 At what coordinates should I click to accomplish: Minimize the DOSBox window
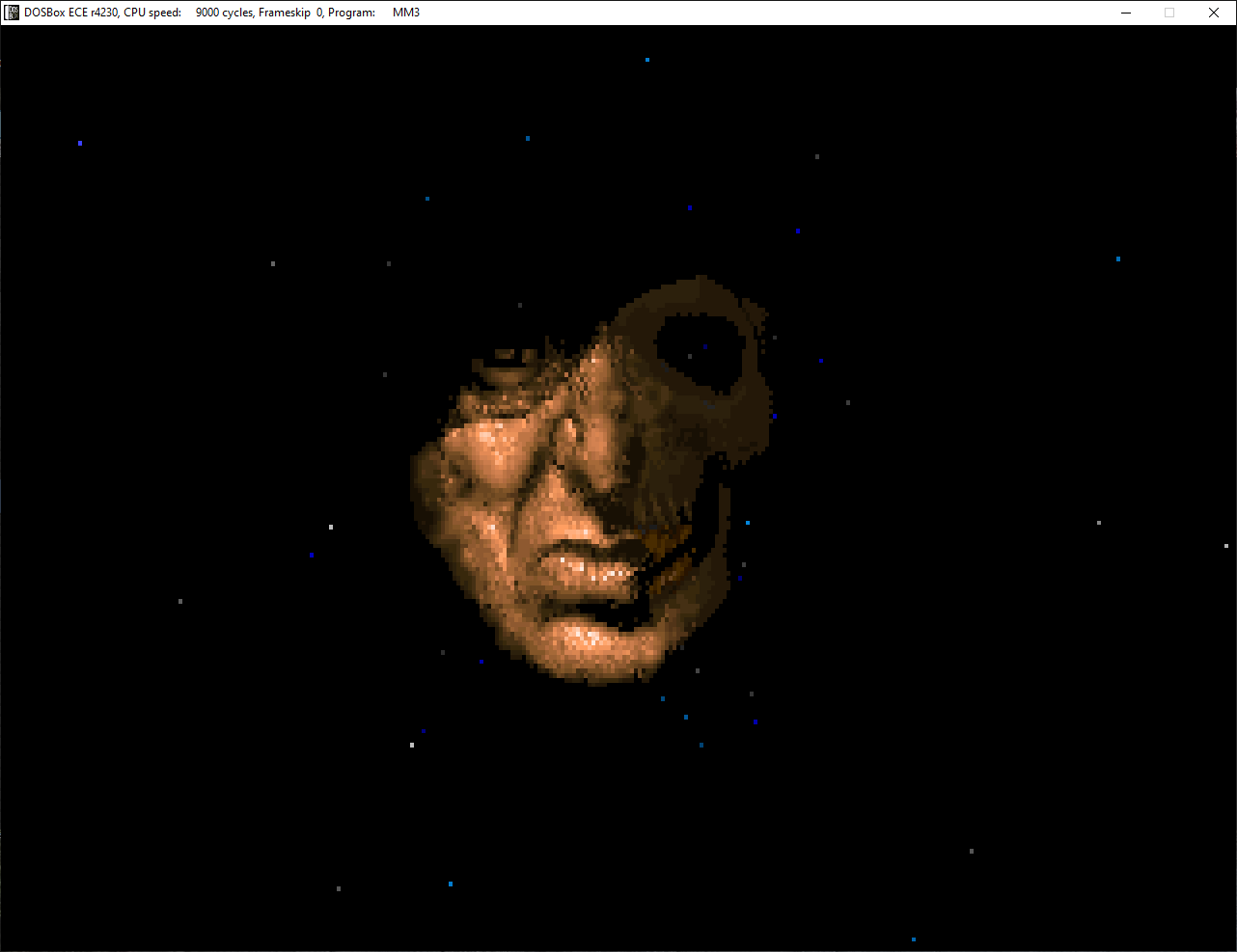click(x=1125, y=13)
